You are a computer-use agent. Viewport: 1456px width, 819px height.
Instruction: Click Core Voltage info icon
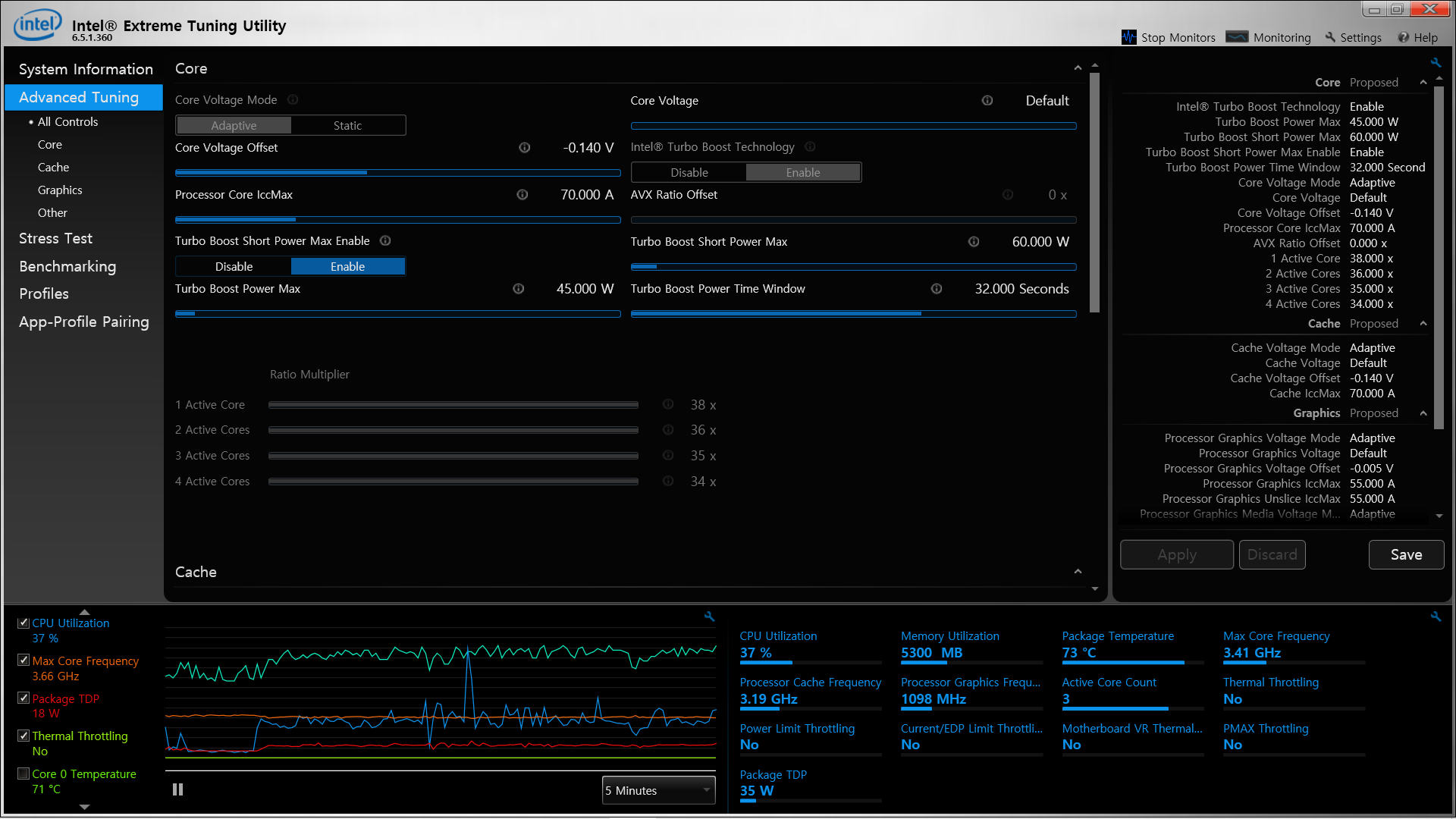tap(987, 100)
